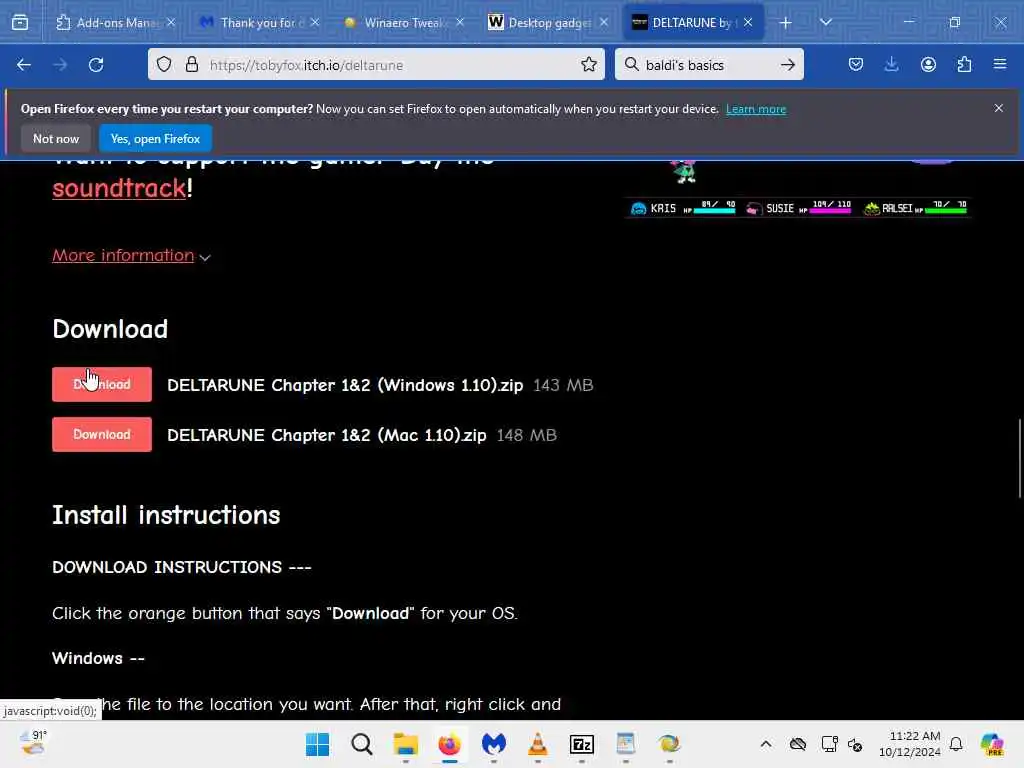Open the Downloads panel
This screenshot has width=1024, height=768.
click(891, 65)
